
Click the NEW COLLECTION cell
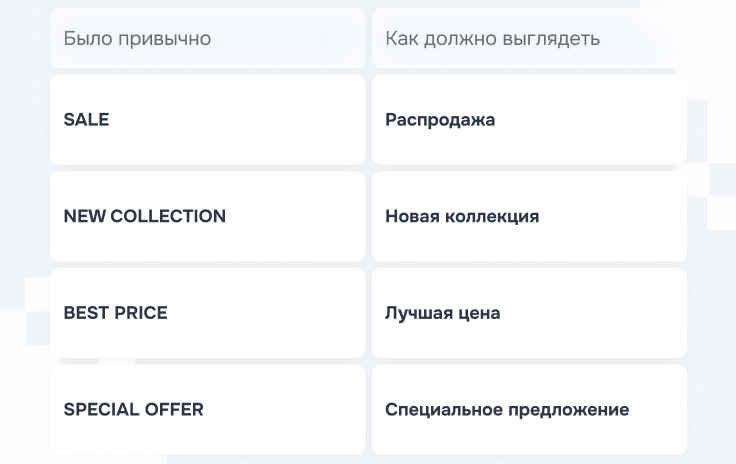(207, 216)
